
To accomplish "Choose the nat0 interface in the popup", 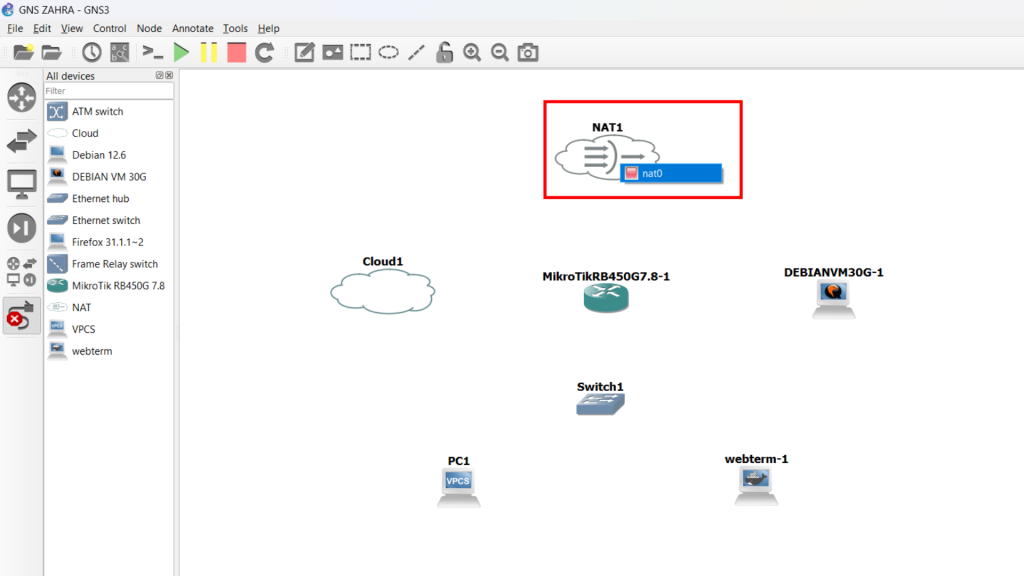I will [670, 173].
